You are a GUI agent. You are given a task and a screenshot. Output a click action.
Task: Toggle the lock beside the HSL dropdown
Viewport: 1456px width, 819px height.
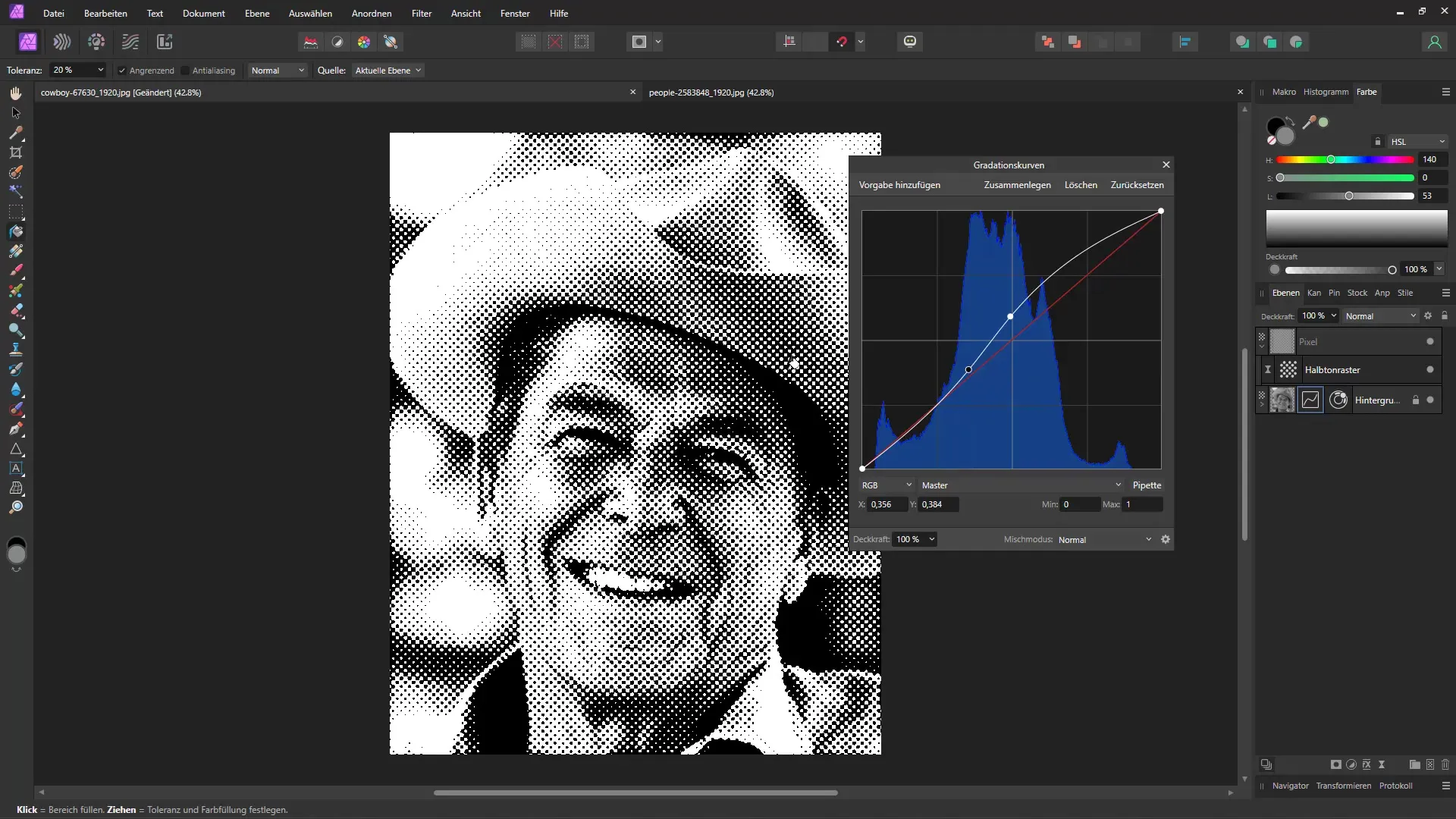click(1378, 142)
